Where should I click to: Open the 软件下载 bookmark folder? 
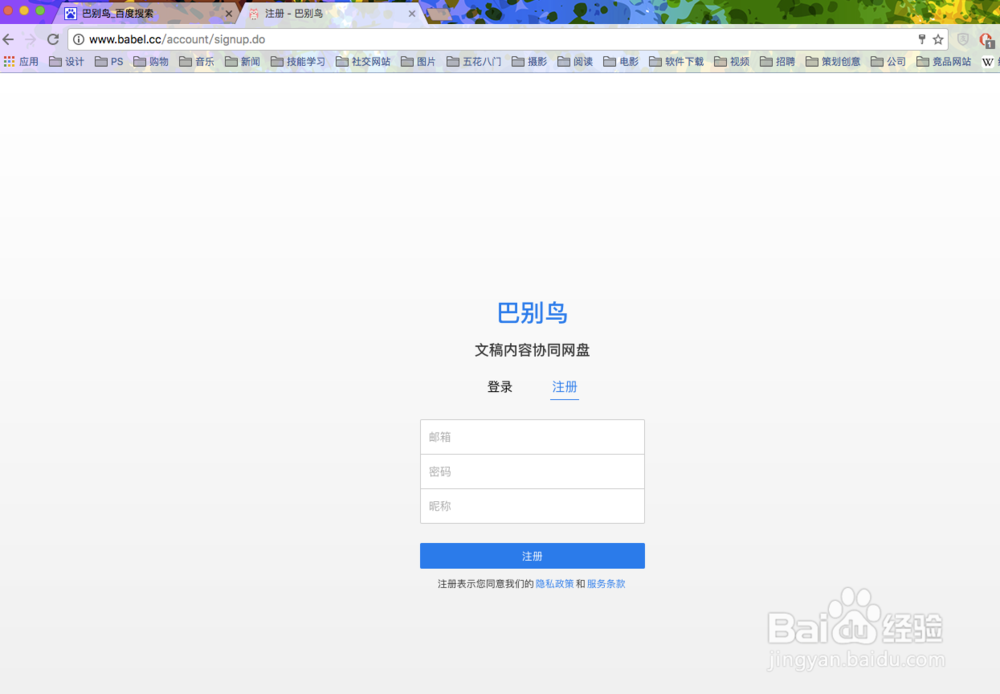point(677,61)
